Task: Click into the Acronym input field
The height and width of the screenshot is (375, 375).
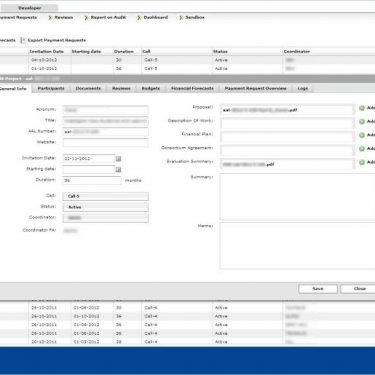Action: 106,110
